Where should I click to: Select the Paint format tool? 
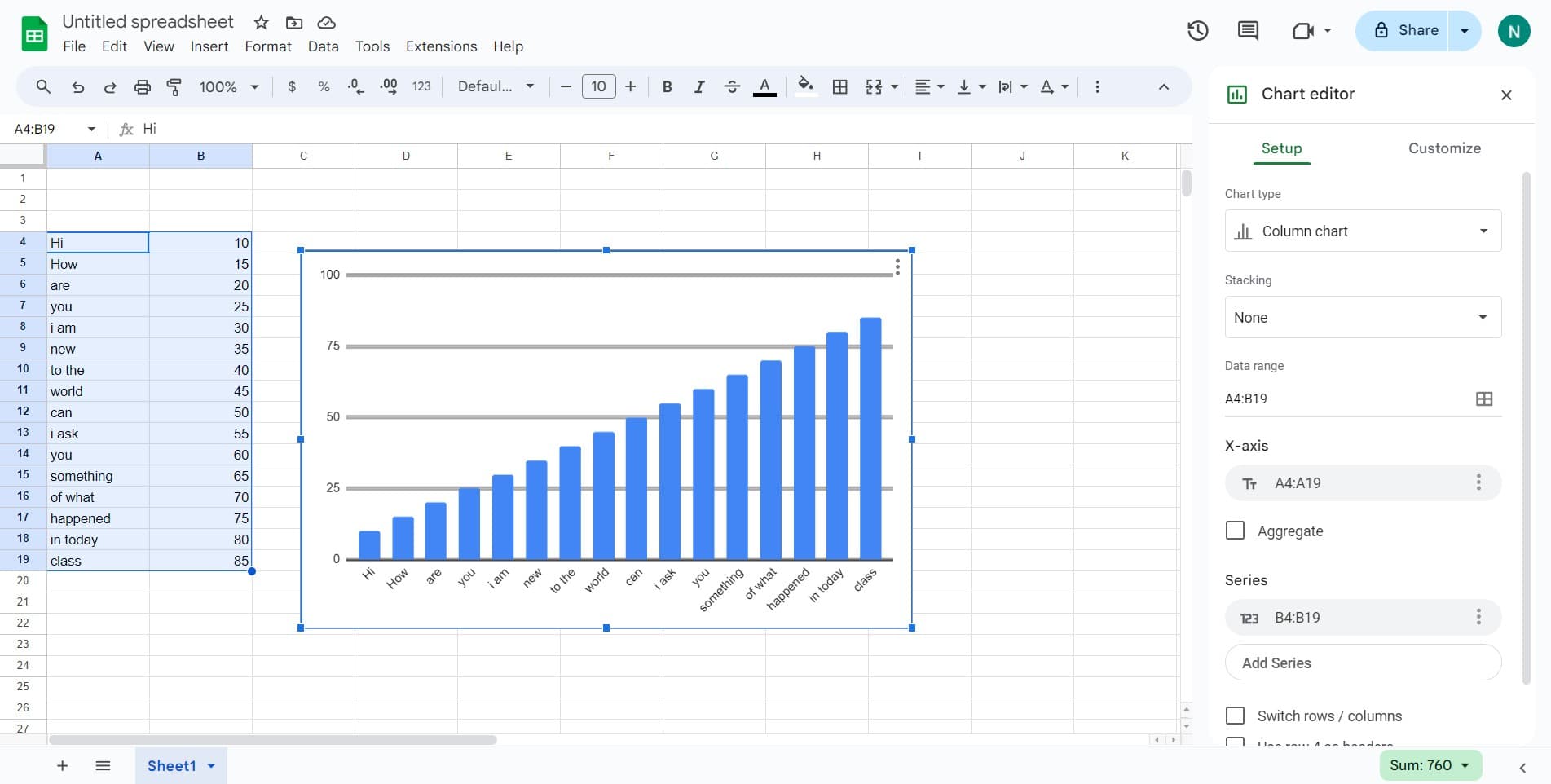pyautogui.click(x=174, y=86)
